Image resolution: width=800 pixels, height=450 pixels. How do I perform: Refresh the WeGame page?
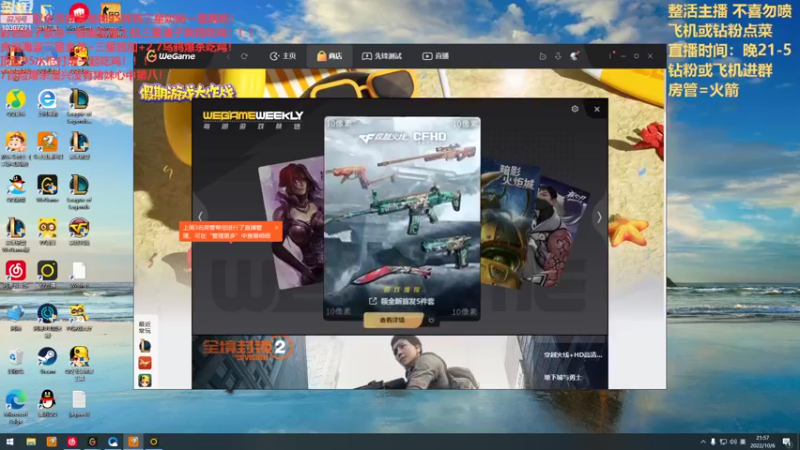[x=244, y=56]
